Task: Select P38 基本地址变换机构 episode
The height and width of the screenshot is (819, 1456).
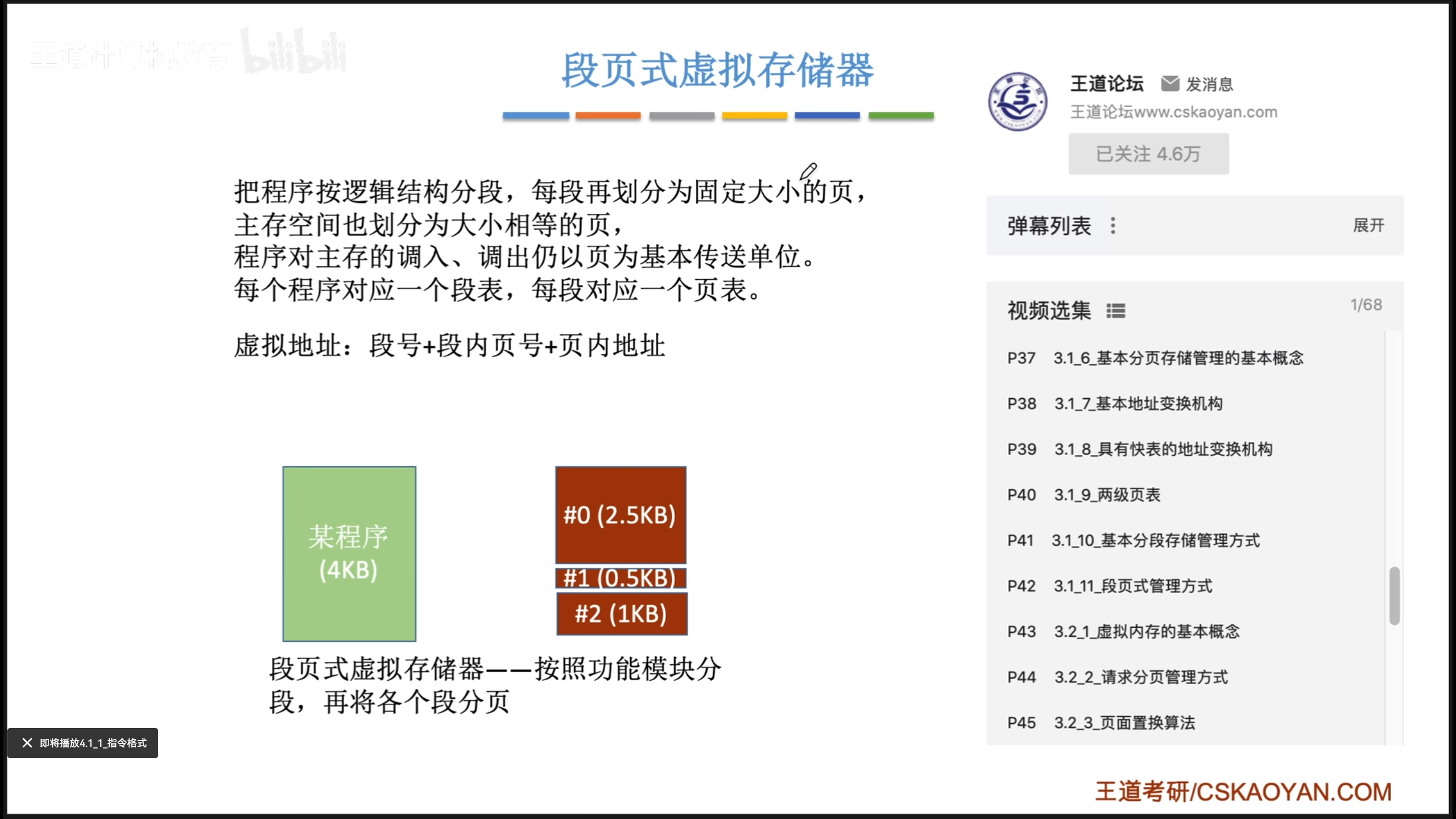Action: pos(1137,404)
